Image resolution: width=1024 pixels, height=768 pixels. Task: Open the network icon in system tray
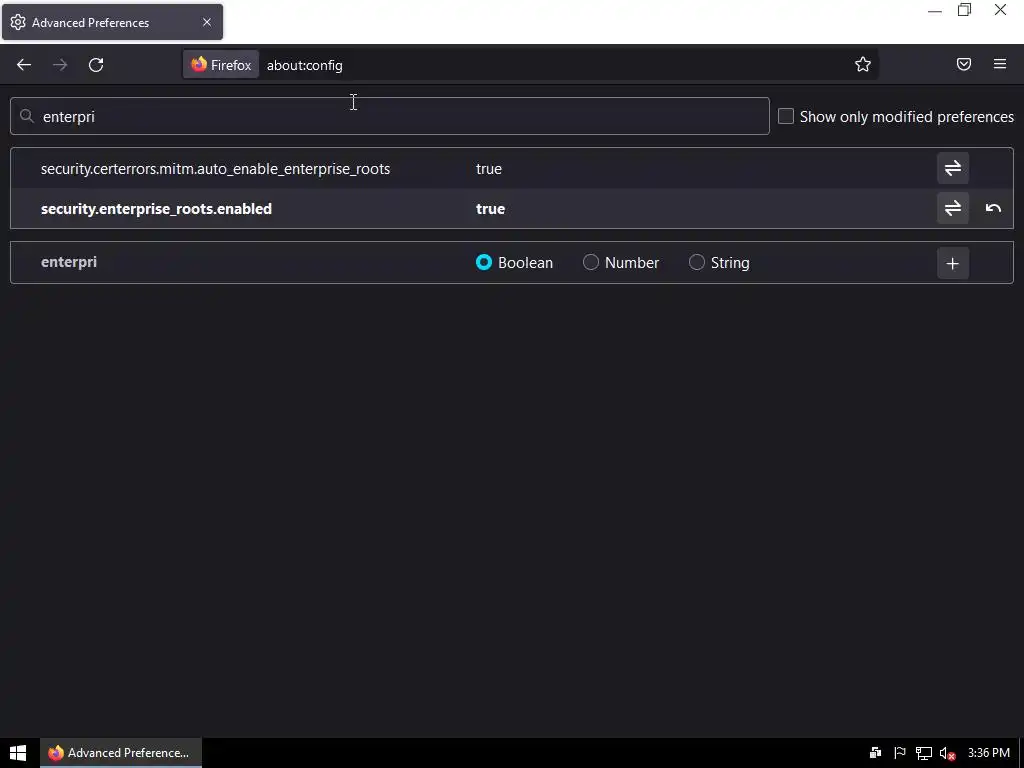coord(923,753)
